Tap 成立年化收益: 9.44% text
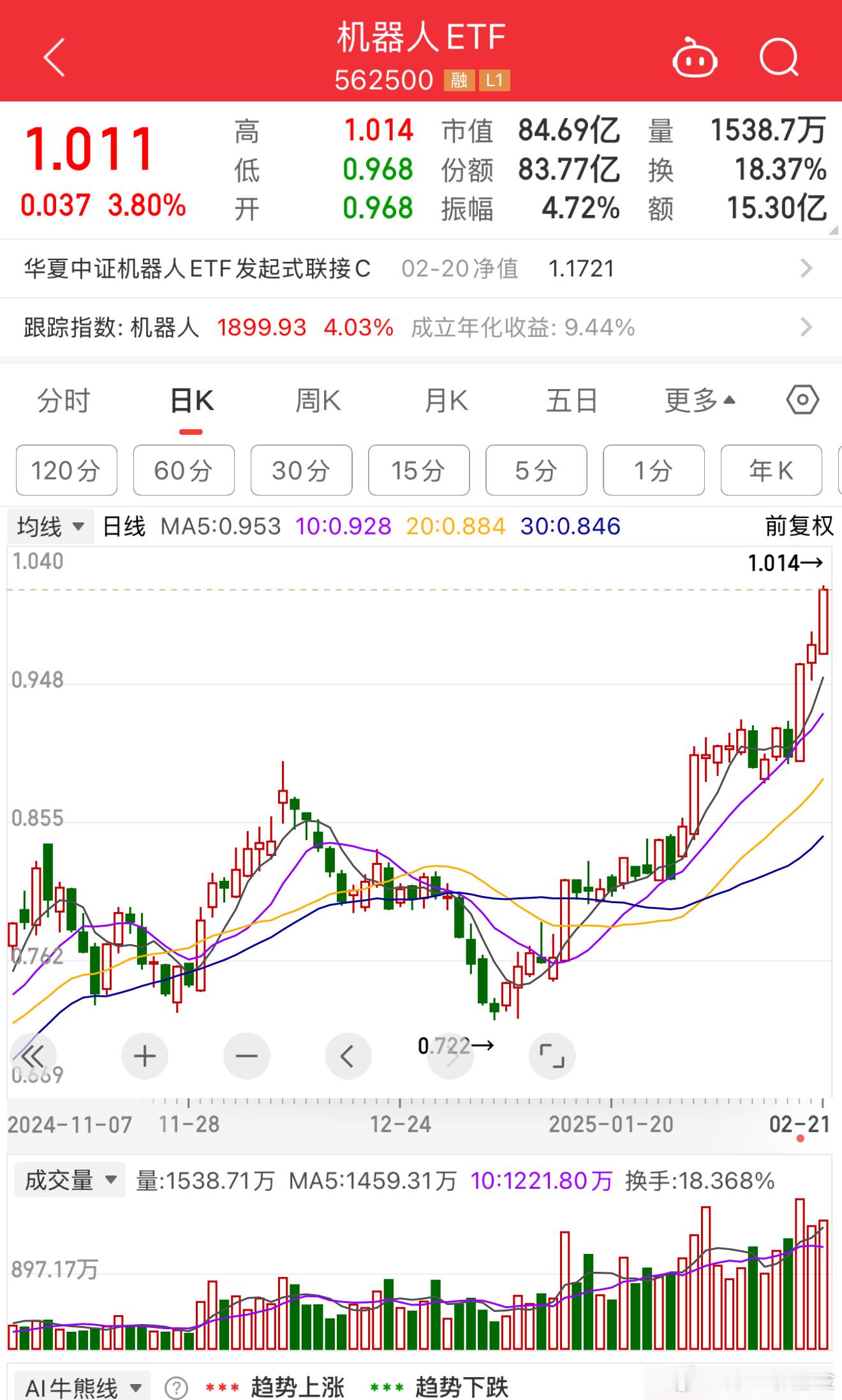Image resolution: width=842 pixels, height=1400 pixels. tap(523, 328)
